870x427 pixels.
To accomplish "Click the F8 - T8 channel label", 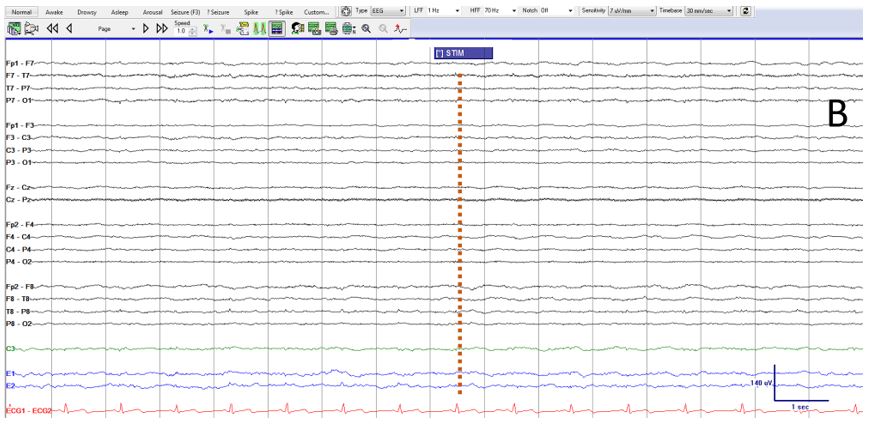I will (18, 299).
